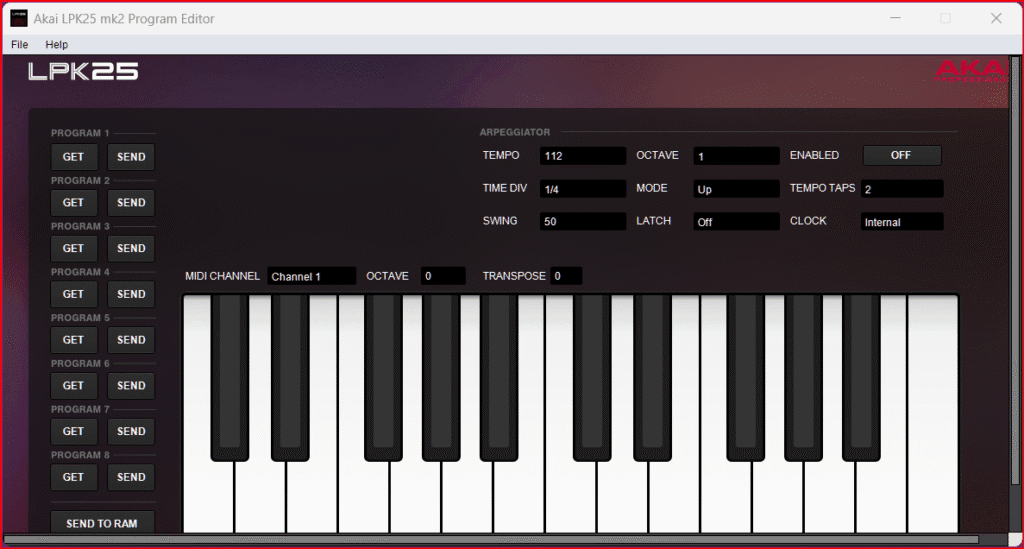Open the CLOCK dropdown showing Internal

902,221
